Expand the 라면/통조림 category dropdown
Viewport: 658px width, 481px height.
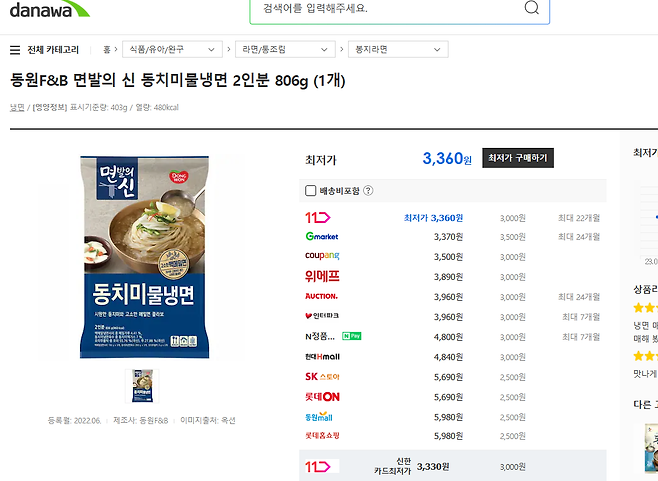pos(285,49)
